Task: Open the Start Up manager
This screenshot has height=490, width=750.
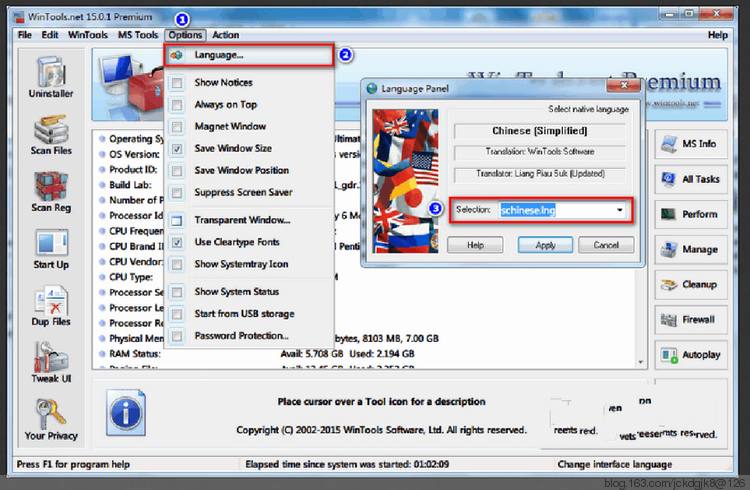Action: tap(51, 249)
